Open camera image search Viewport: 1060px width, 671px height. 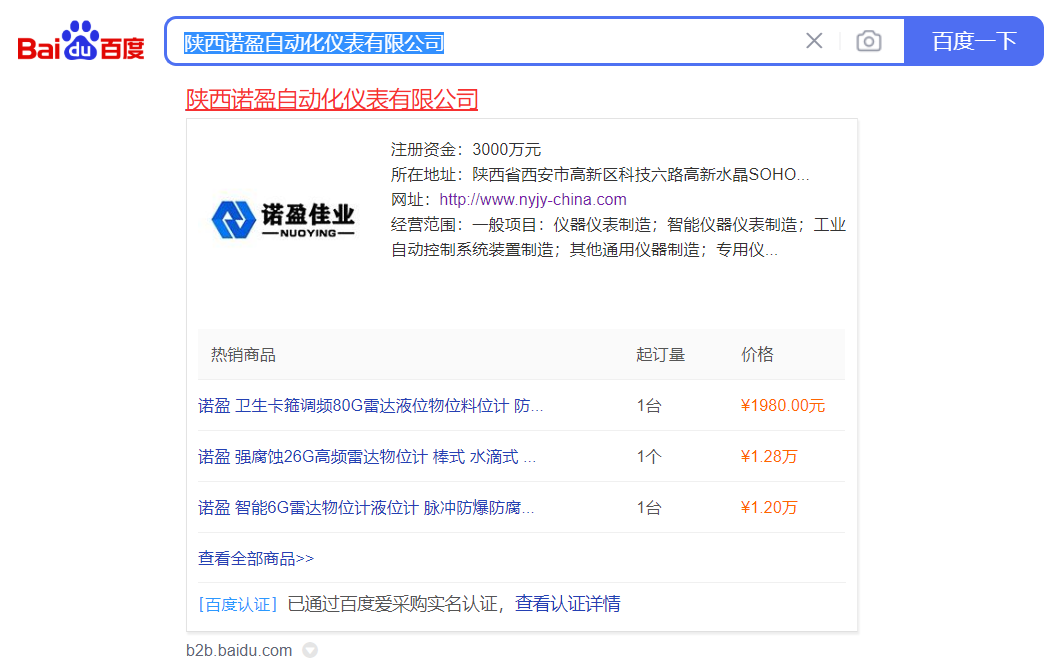coord(869,41)
